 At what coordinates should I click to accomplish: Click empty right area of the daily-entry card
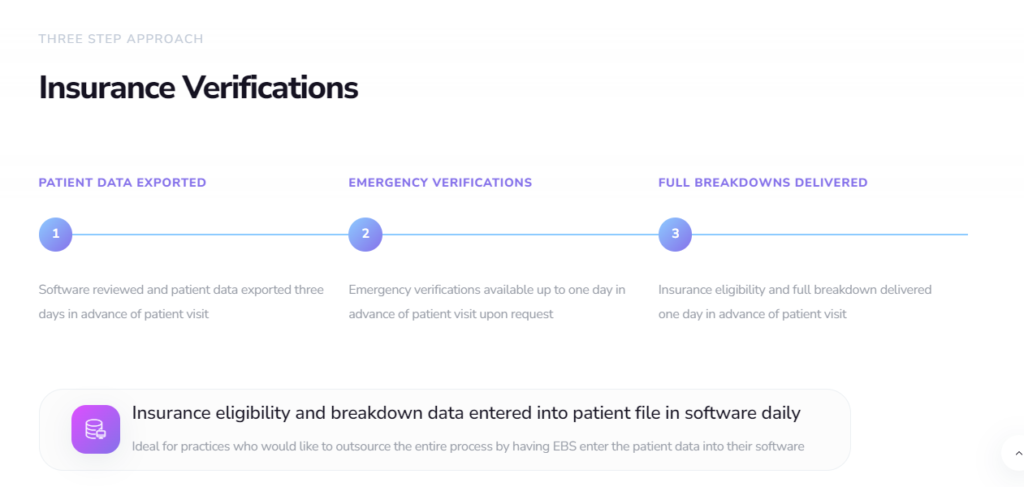(826, 430)
